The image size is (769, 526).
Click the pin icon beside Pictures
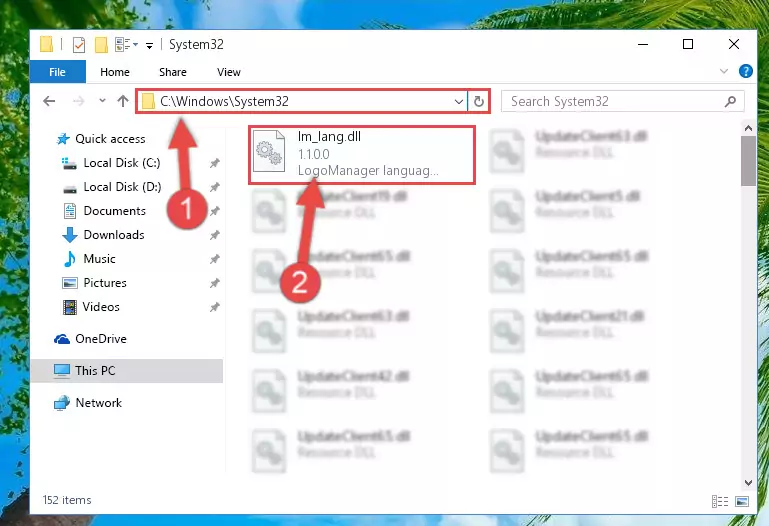[215, 283]
